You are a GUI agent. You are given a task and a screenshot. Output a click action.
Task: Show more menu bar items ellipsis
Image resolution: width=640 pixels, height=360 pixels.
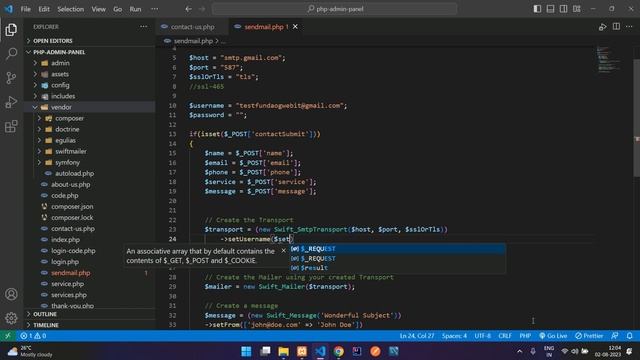tap(154, 9)
